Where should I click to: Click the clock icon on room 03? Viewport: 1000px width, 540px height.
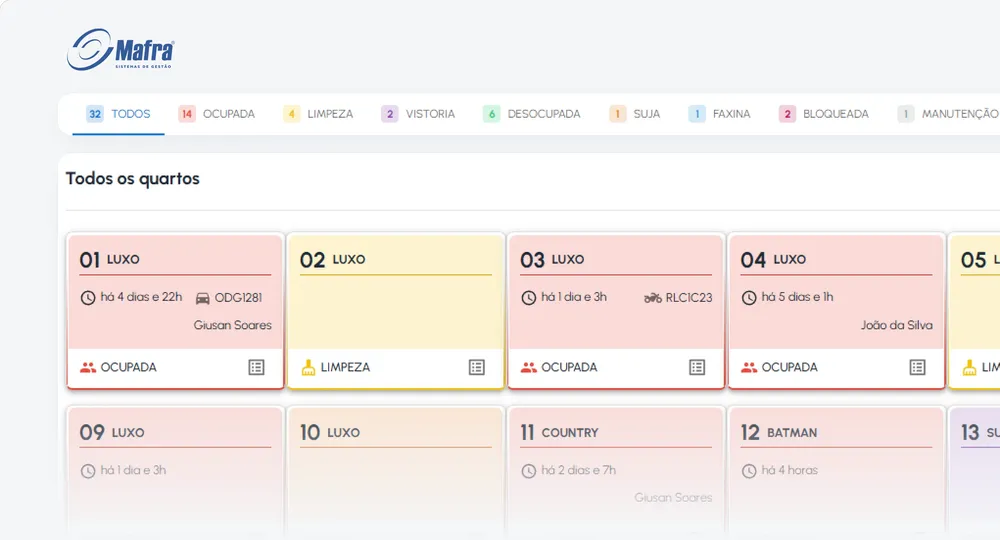529,298
